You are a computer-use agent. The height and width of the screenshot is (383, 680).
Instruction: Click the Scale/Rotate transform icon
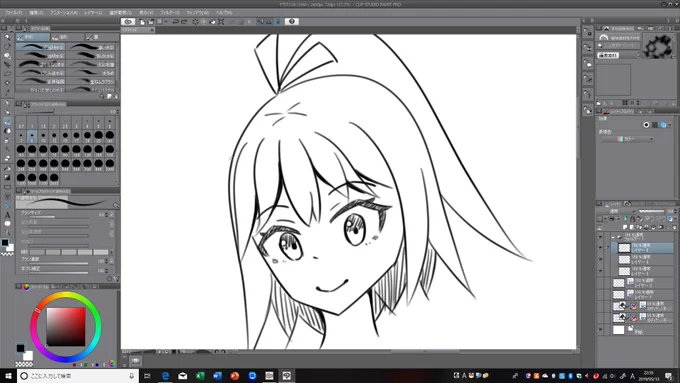pyautogui.click(x=221, y=22)
